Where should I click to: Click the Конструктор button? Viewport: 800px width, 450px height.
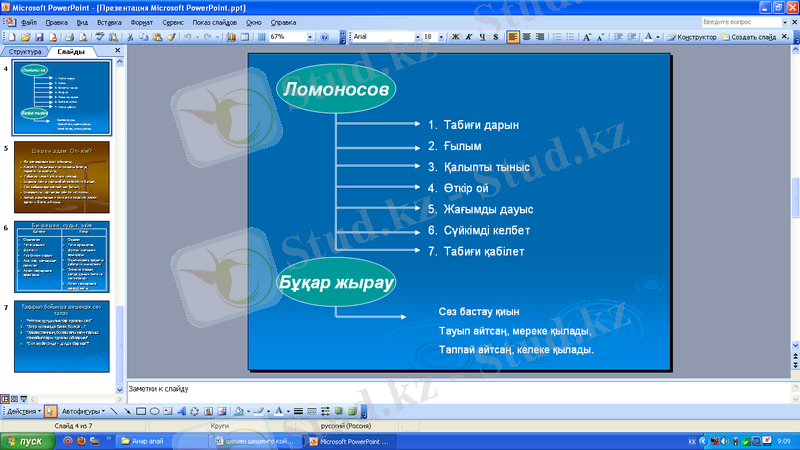coord(691,37)
